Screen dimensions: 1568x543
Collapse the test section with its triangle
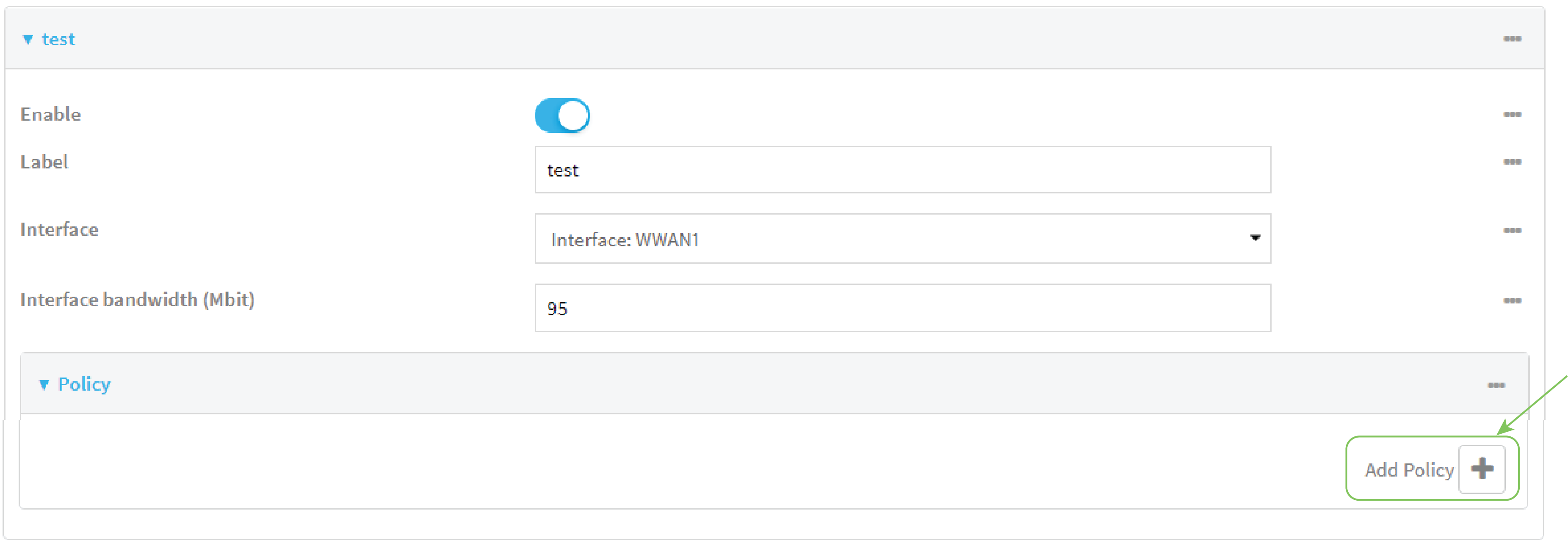coord(28,39)
